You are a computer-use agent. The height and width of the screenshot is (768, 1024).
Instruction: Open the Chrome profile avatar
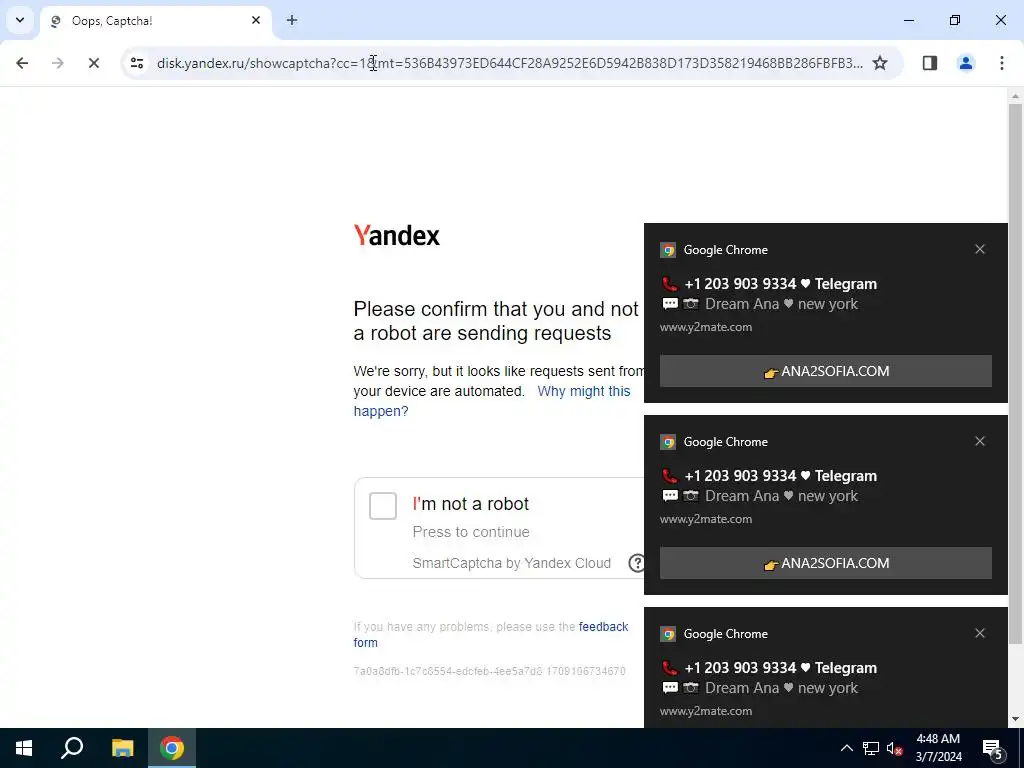966,63
